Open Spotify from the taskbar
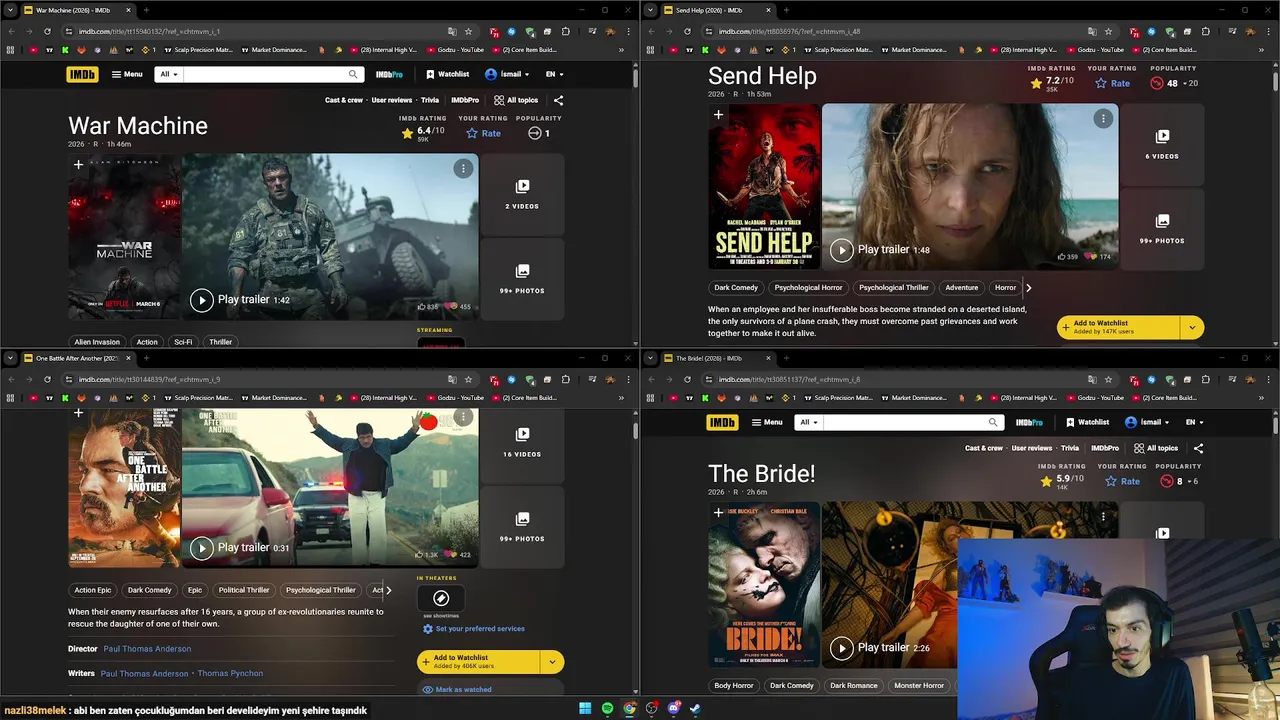Image resolution: width=1280 pixels, height=720 pixels. click(x=607, y=709)
